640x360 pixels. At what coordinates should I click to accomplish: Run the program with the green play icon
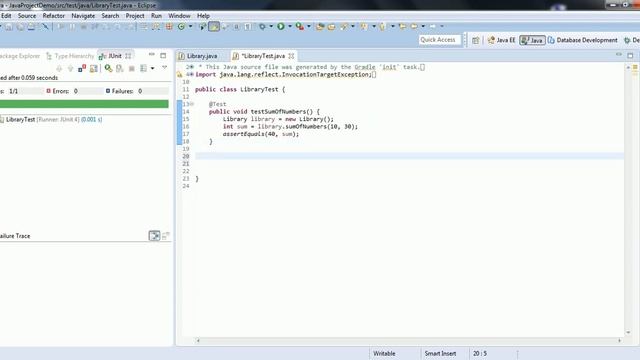click(x=281, y=27)
